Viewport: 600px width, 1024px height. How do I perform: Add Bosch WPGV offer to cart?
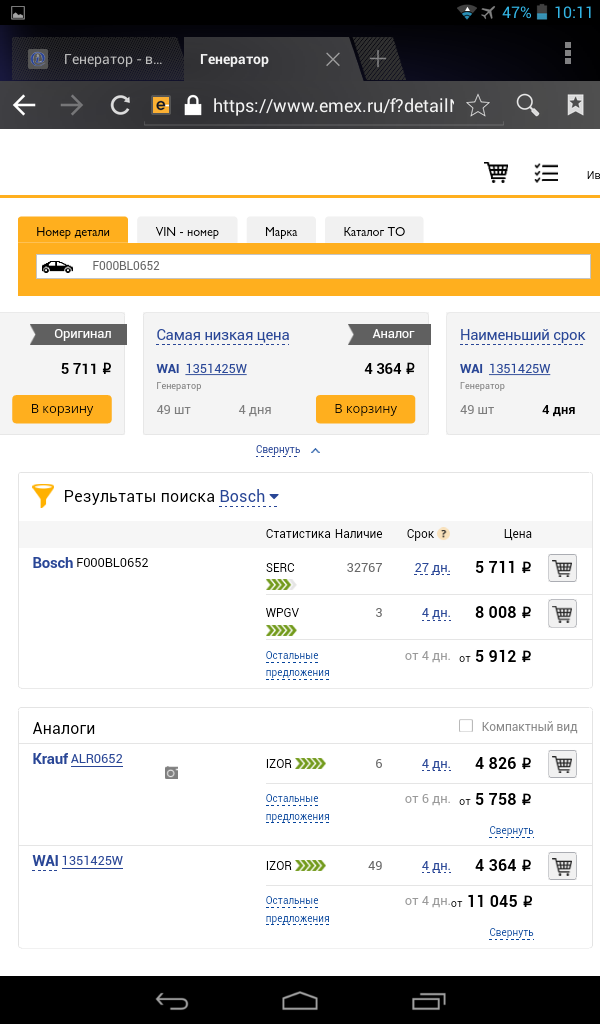click(563, 613)
